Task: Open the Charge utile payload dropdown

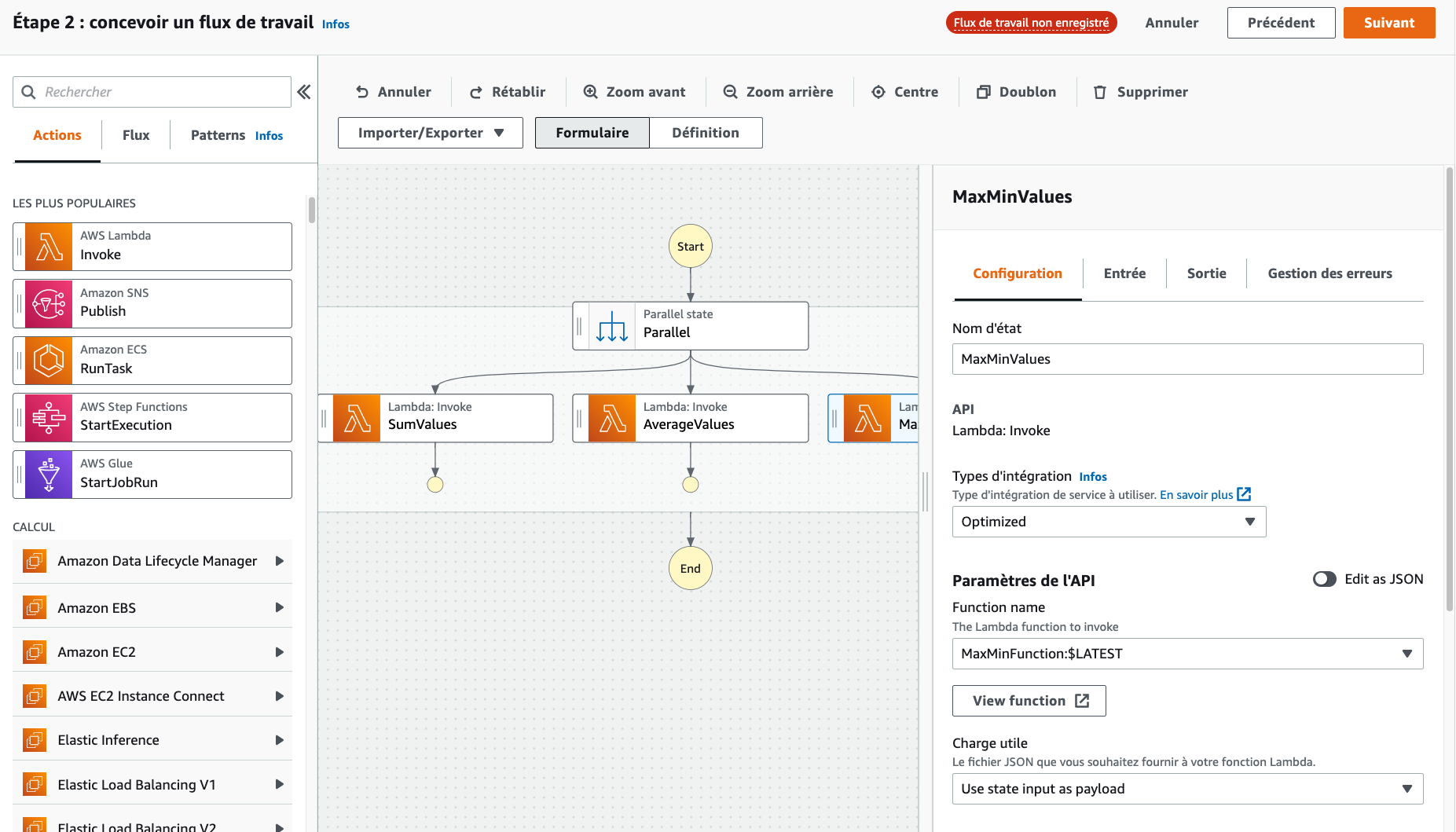Action: point(1187,789)
